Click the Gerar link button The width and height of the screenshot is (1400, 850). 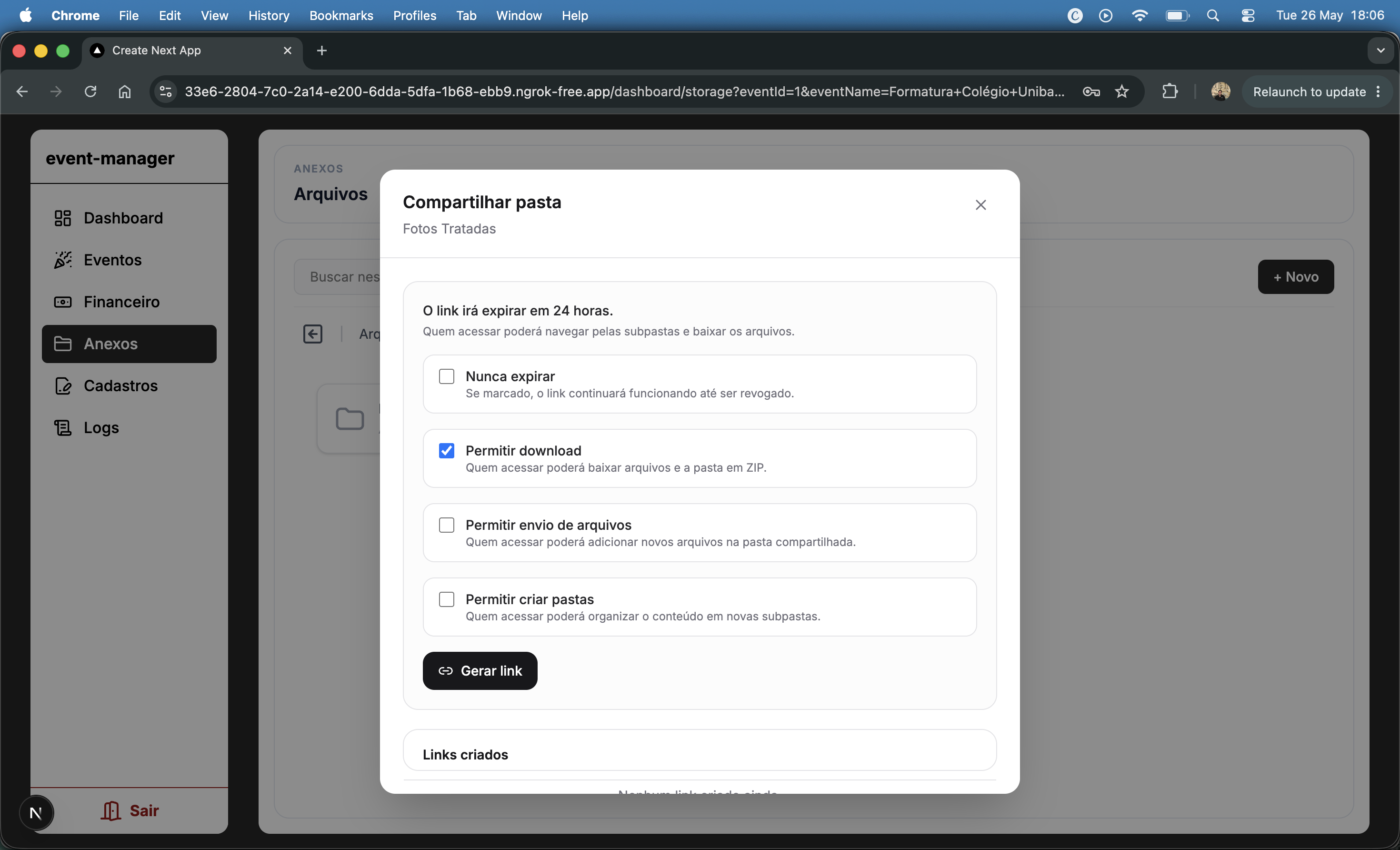tap(480, 671)
